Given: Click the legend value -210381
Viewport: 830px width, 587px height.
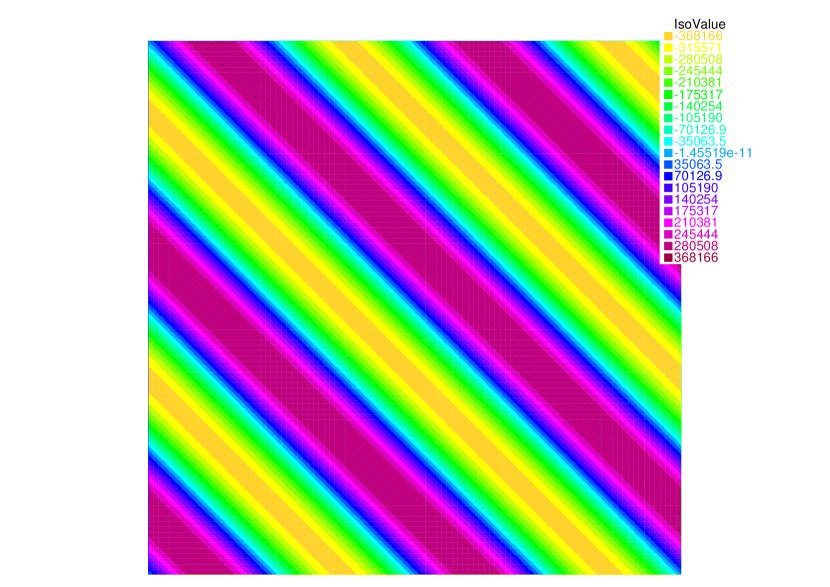Looking at the screenshot, I should pos(698,83).
